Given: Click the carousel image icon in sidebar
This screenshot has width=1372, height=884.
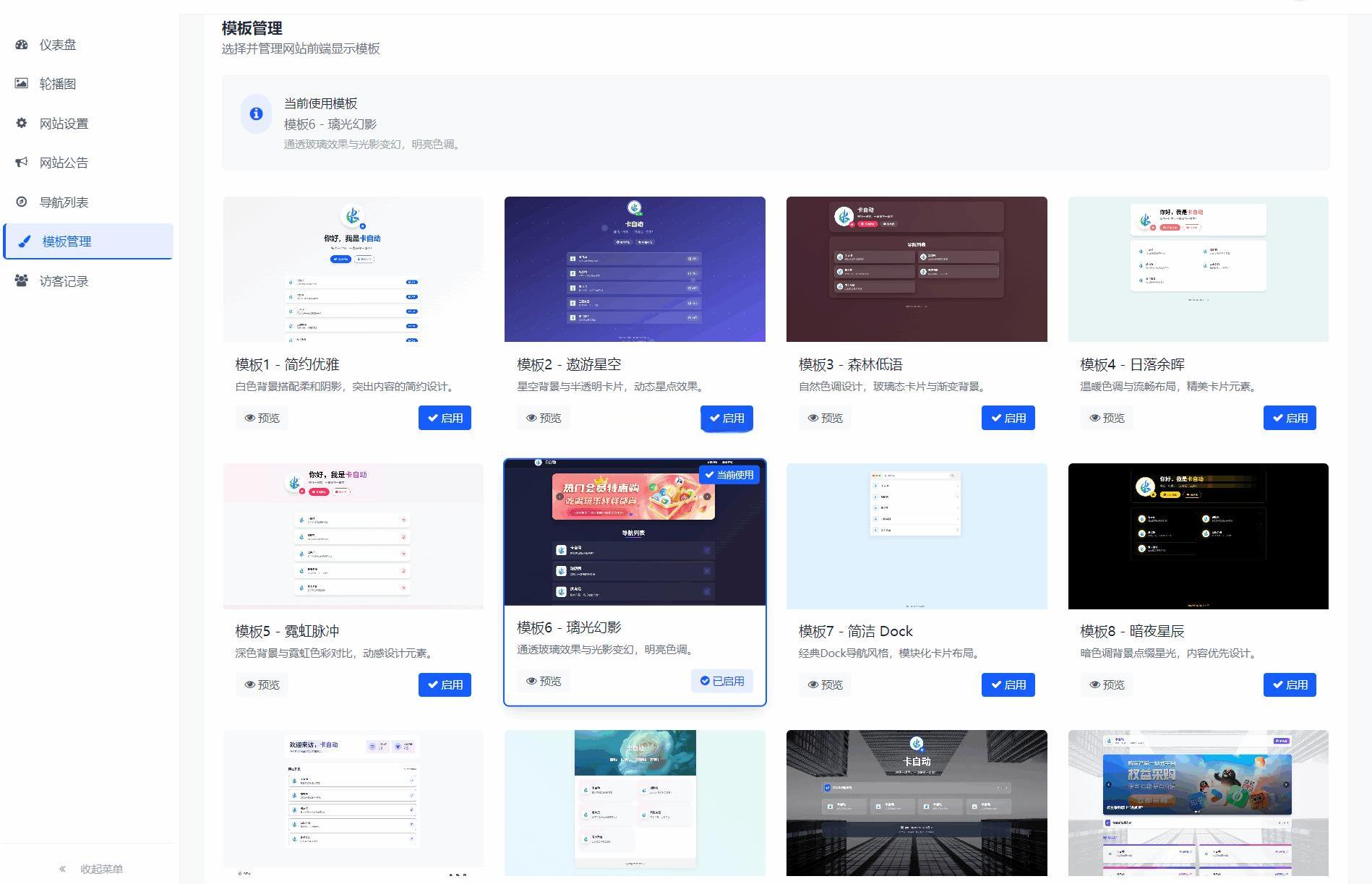Looking at the screenshot, I should point(22,84).
